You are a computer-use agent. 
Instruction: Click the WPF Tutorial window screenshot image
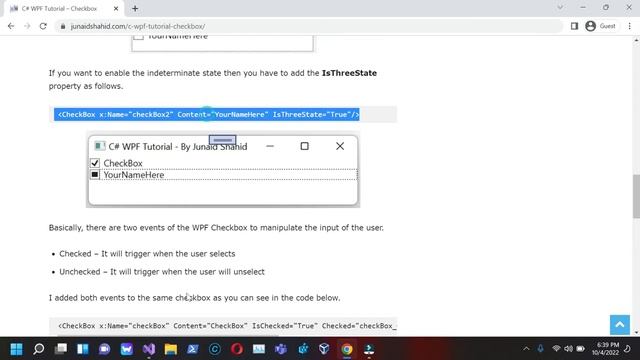click(x=223, y=169)
